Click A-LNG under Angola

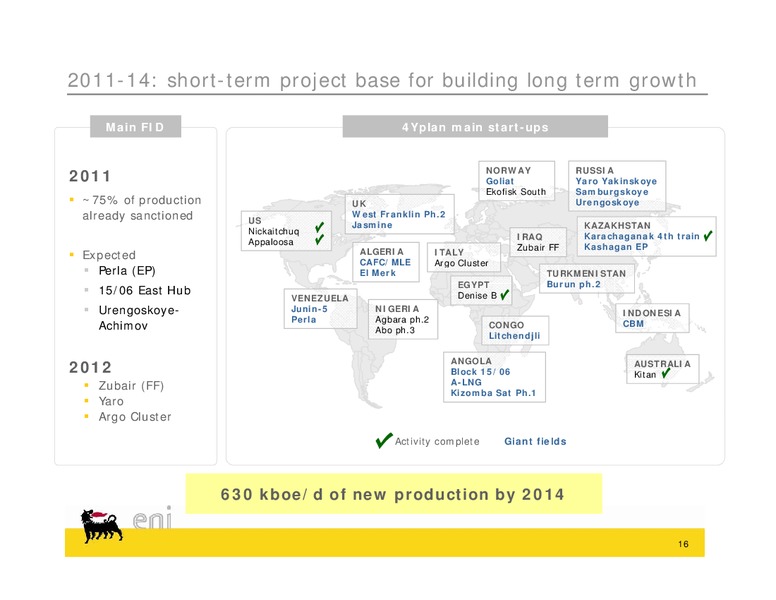tap(466, 382)
